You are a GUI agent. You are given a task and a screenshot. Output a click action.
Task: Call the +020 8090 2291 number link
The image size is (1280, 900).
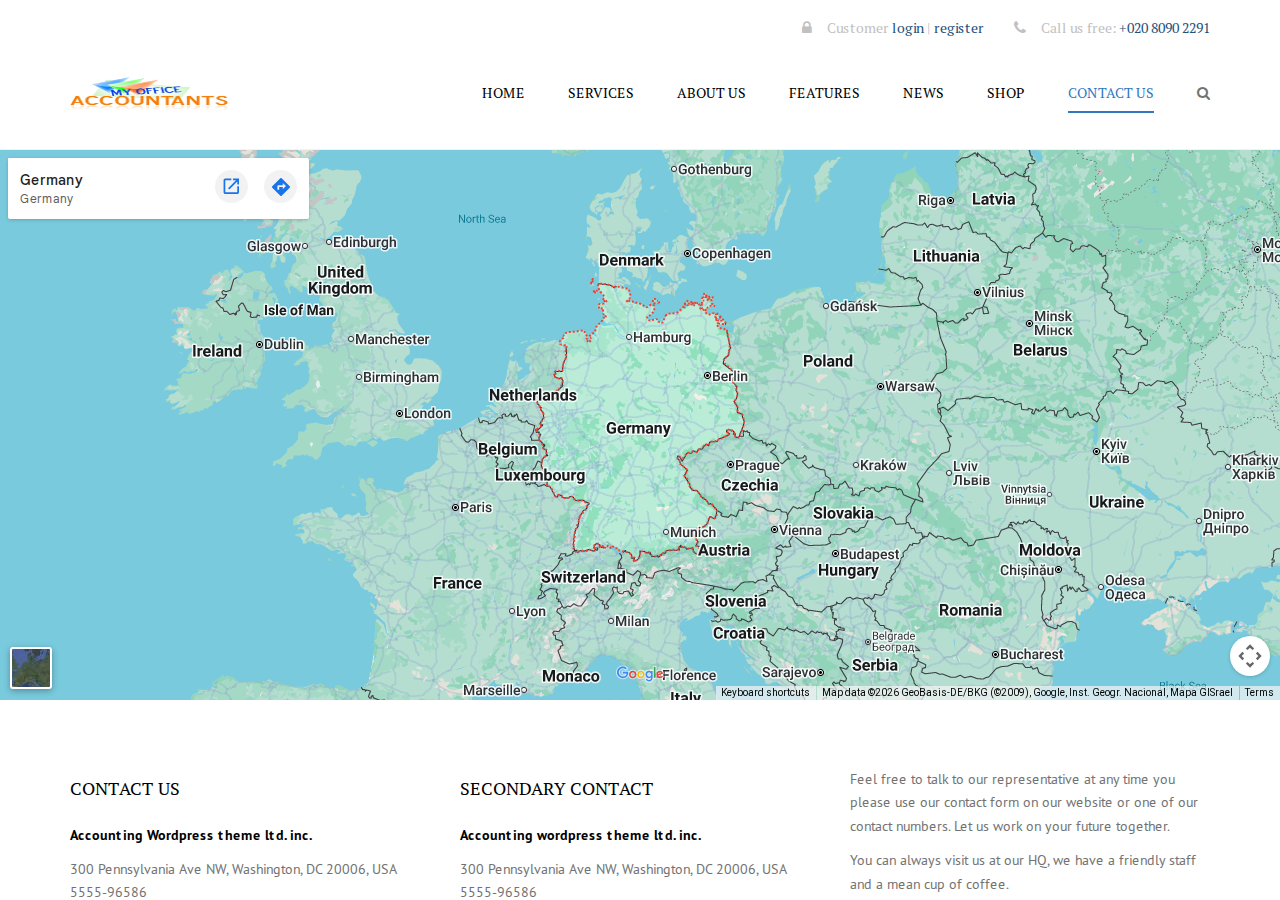click(1165, 28)
